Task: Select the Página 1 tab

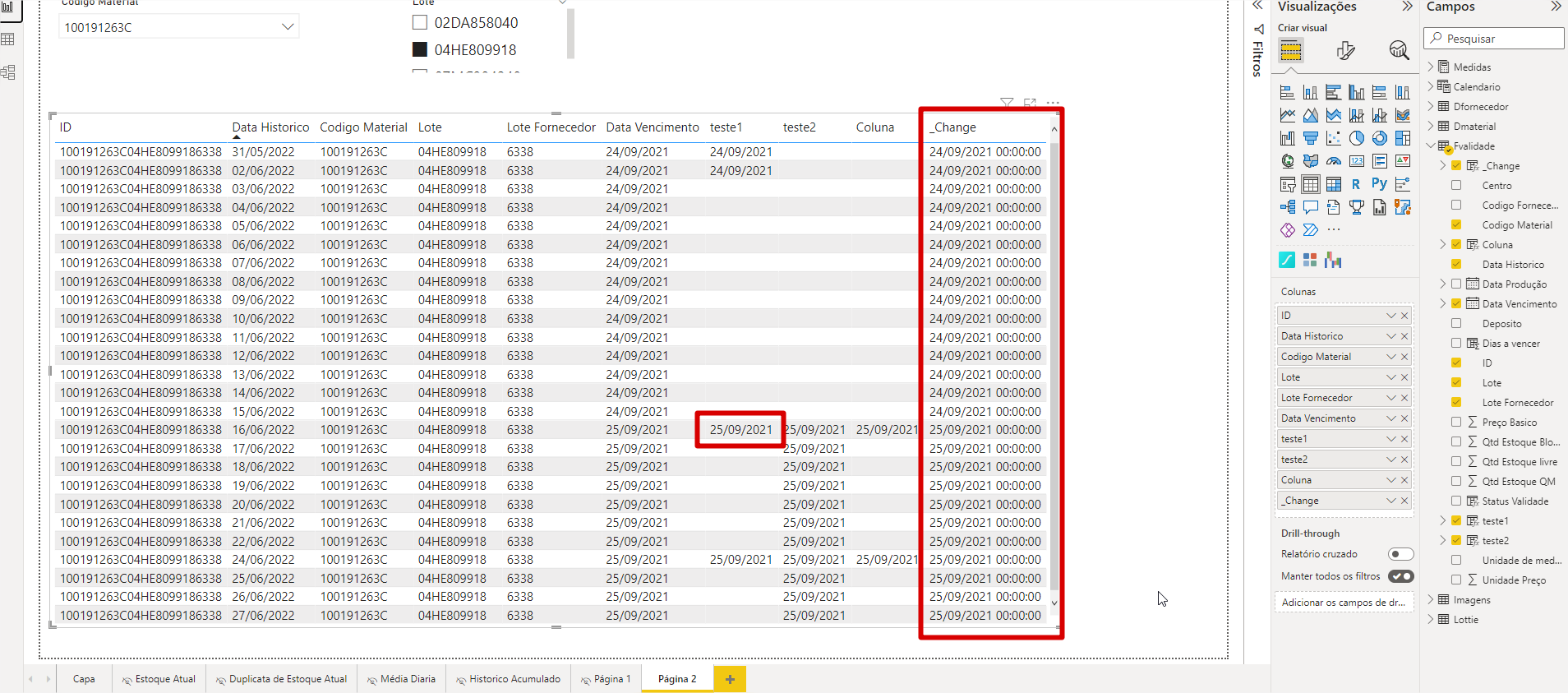Action: click(606, 679)
